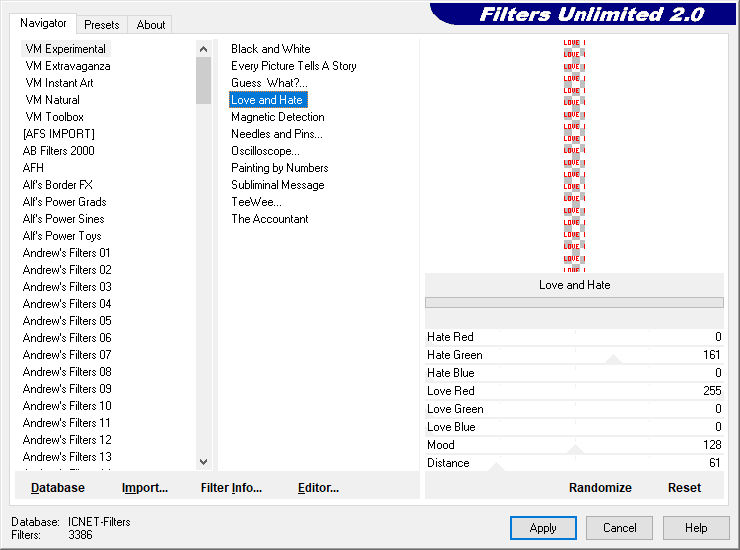Click the Hate Blue slider
Viewport: 740px width, 550px height.
(x=574, y=372)
